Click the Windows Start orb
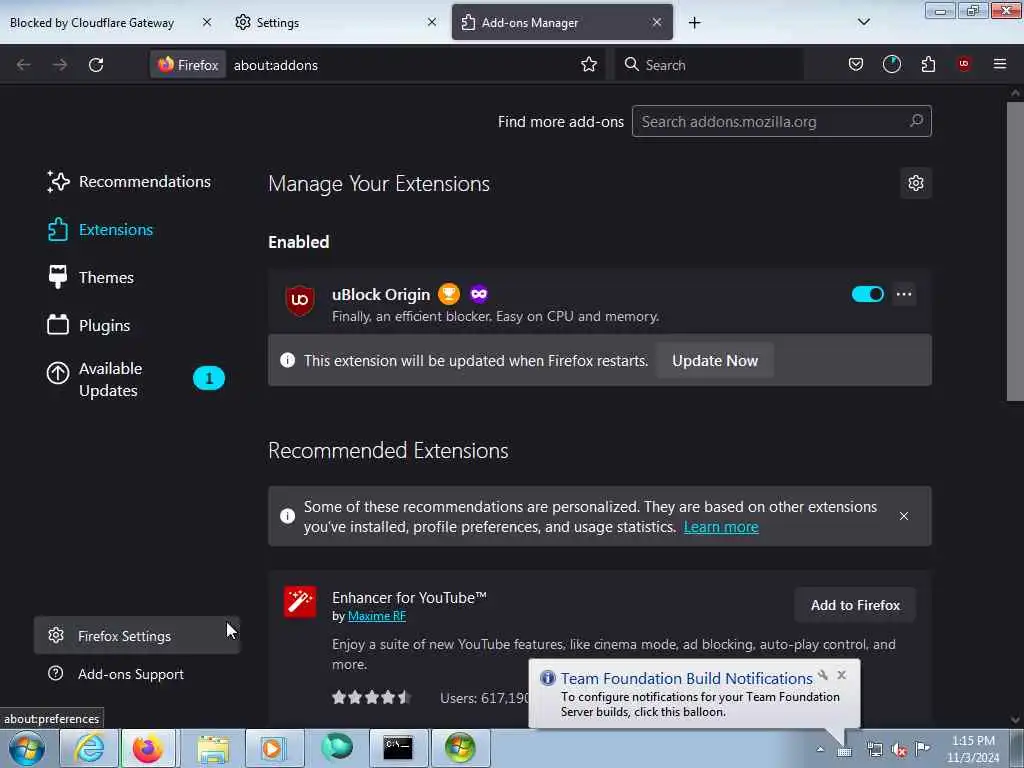The width and height of the screenshot is (1024, 768). (27, 748)
